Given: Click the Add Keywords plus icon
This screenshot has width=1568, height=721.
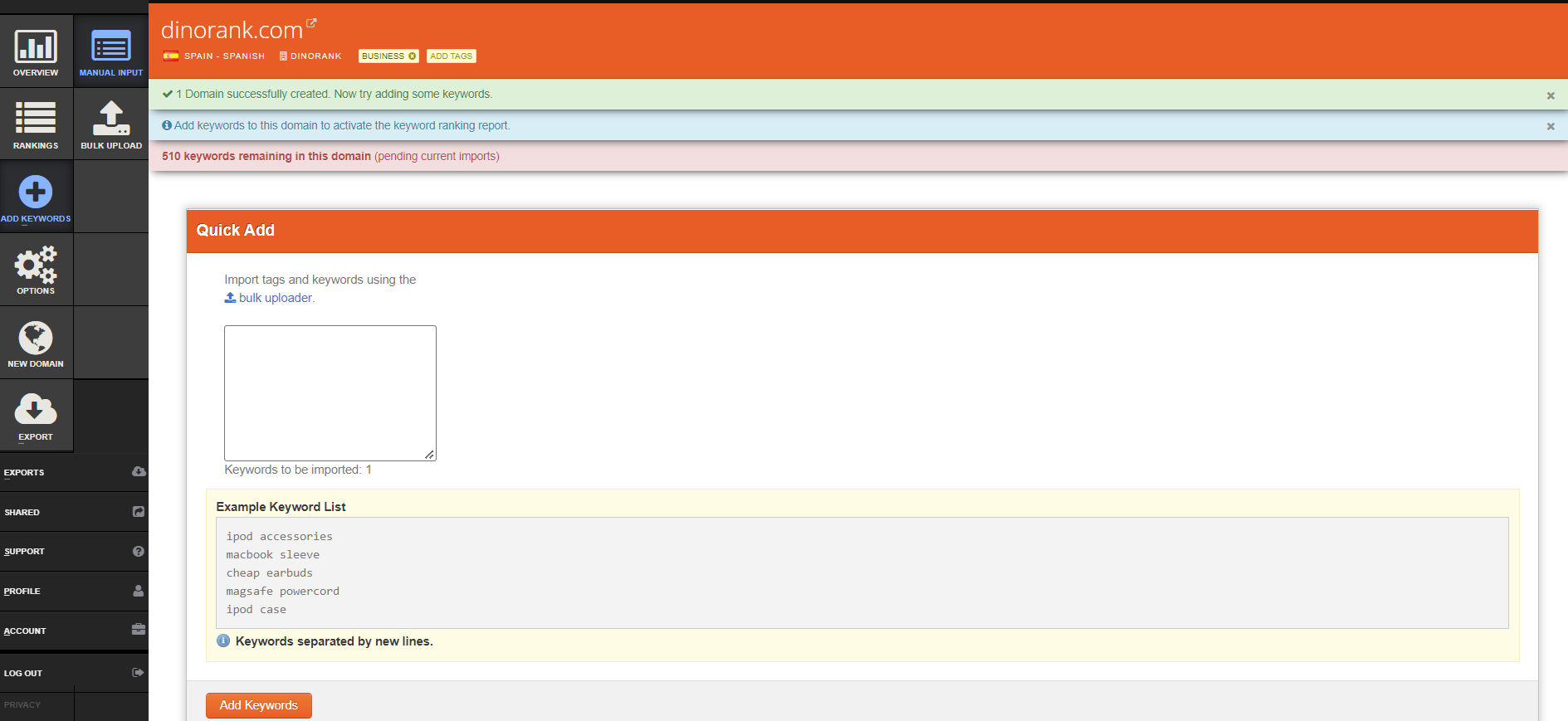Looking at the screenshot, I should 36,192.
